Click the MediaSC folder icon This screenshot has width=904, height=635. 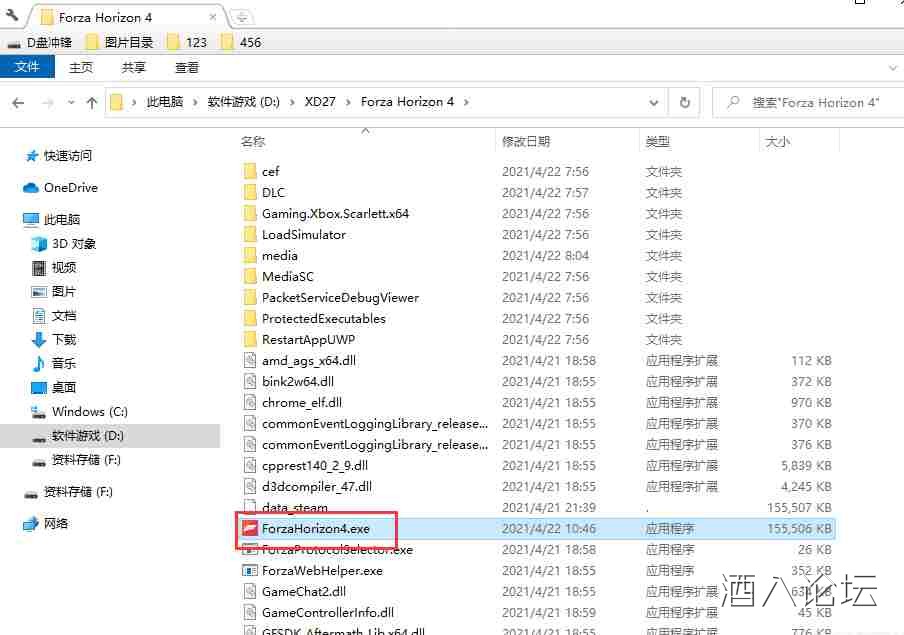[250, 276]
